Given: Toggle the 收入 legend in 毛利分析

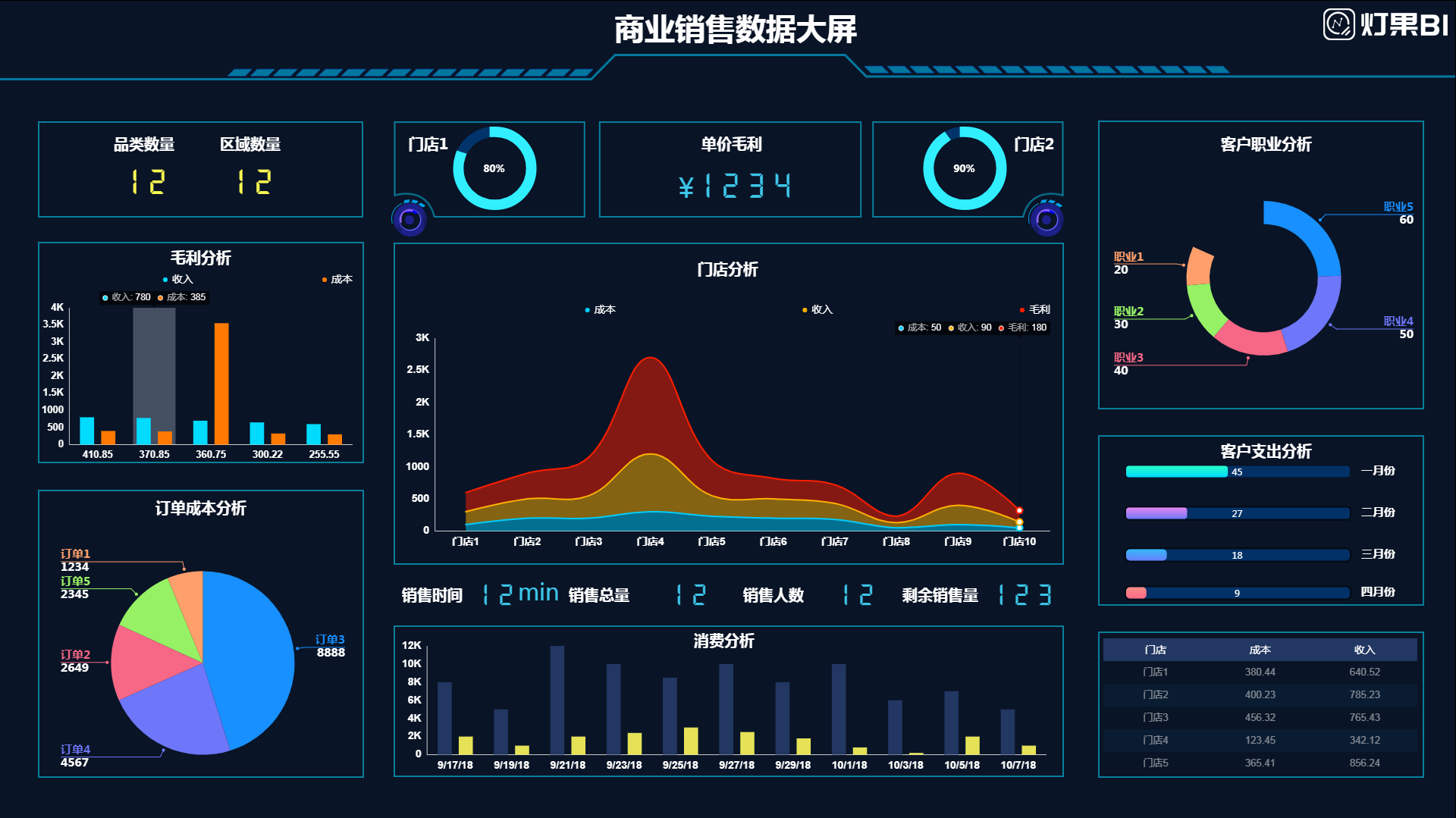Looking at the screenshot, I should coord(178,279).
